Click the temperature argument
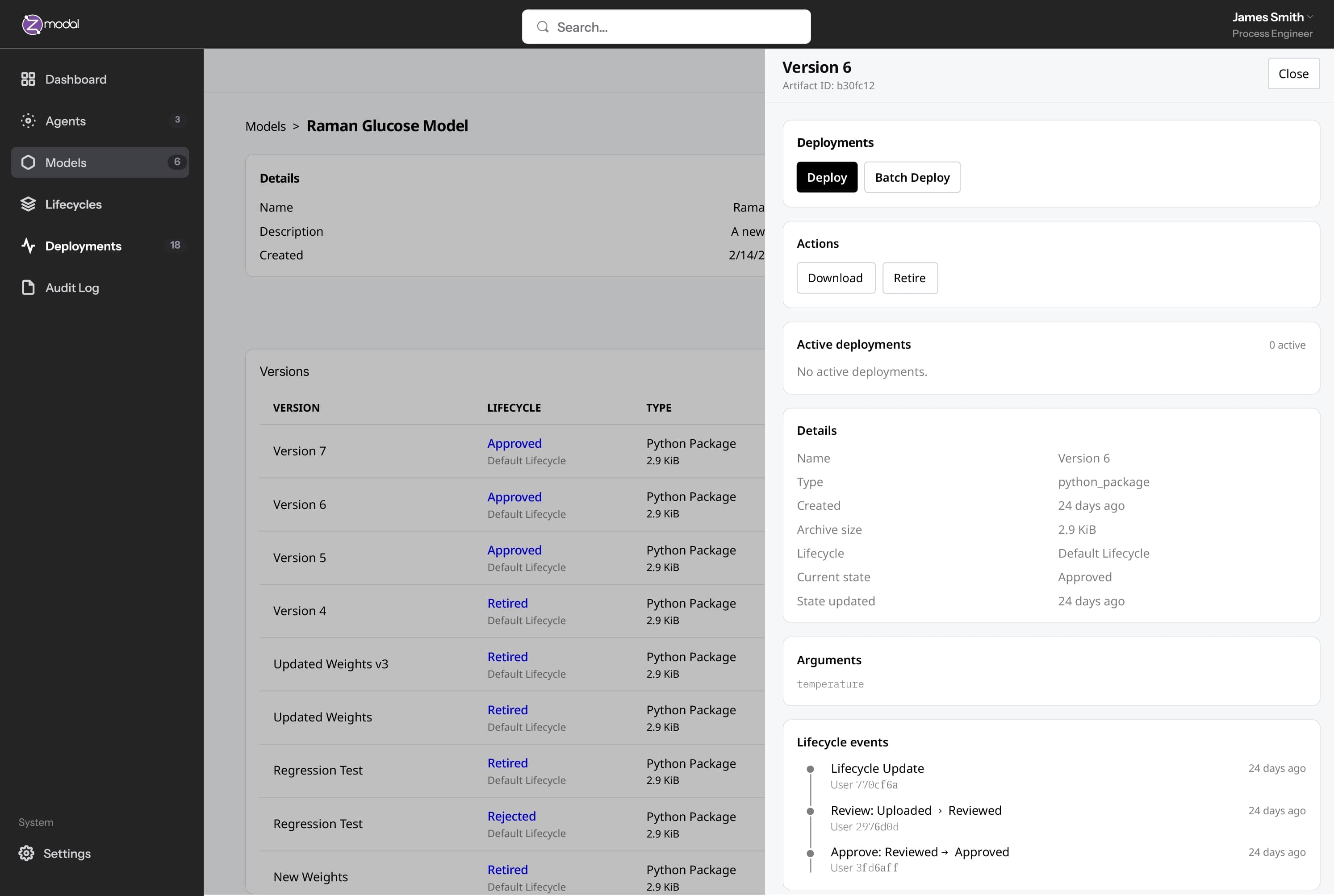Viewport: 1334px width, 896px height. tap(831, 684)
